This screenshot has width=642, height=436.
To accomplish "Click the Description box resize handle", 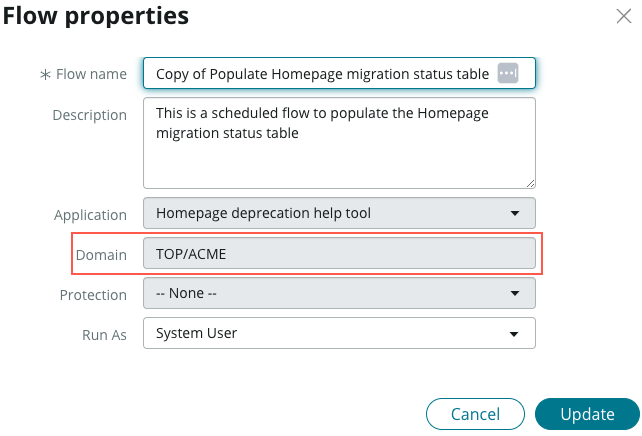I will click(530, 184).
